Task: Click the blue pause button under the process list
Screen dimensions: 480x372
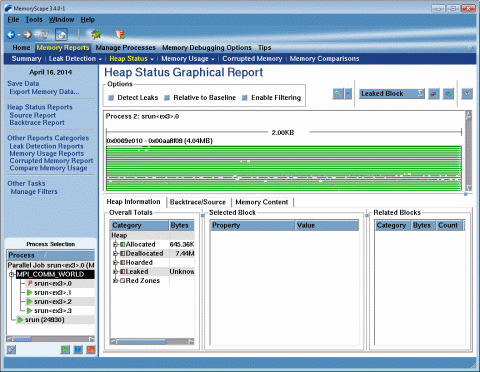Action: pyautogui.click(x=78, y=350)
